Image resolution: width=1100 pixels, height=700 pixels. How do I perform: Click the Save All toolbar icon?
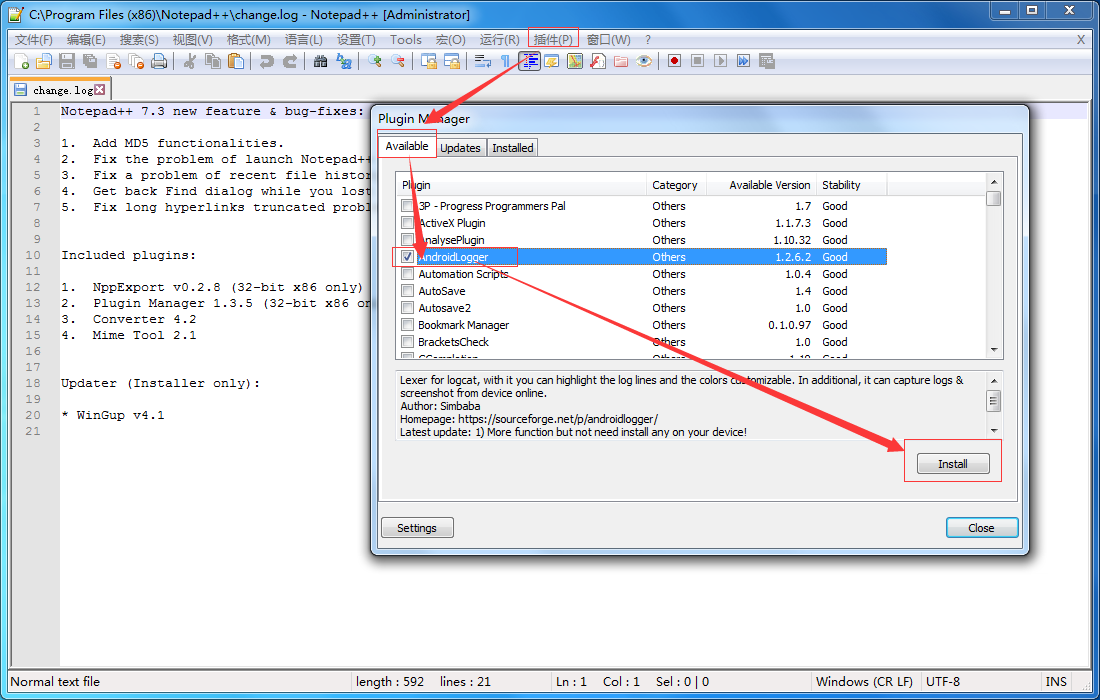click(x=88, y=61)
